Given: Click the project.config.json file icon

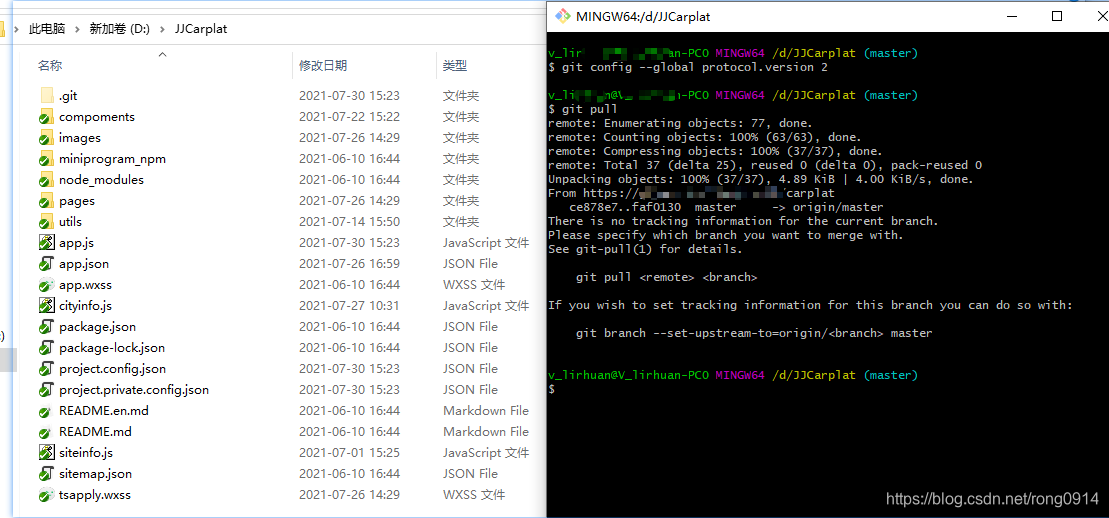Looking at the screenshot, I should coord(47,369).
